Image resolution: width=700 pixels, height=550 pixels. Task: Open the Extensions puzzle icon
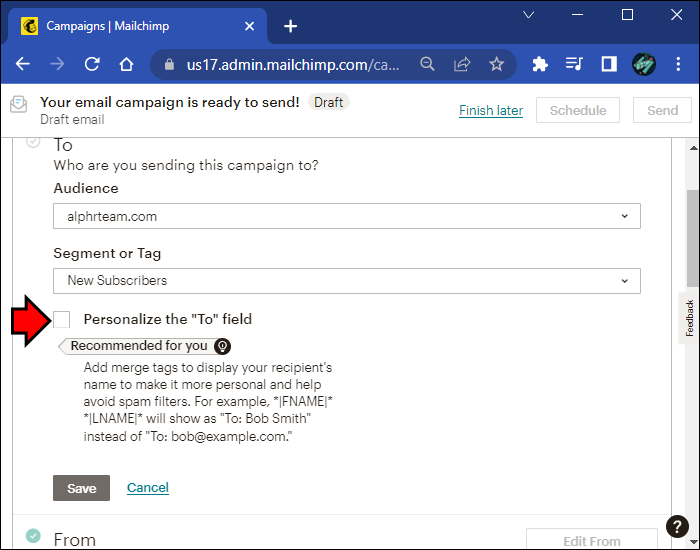pos(540,64)
